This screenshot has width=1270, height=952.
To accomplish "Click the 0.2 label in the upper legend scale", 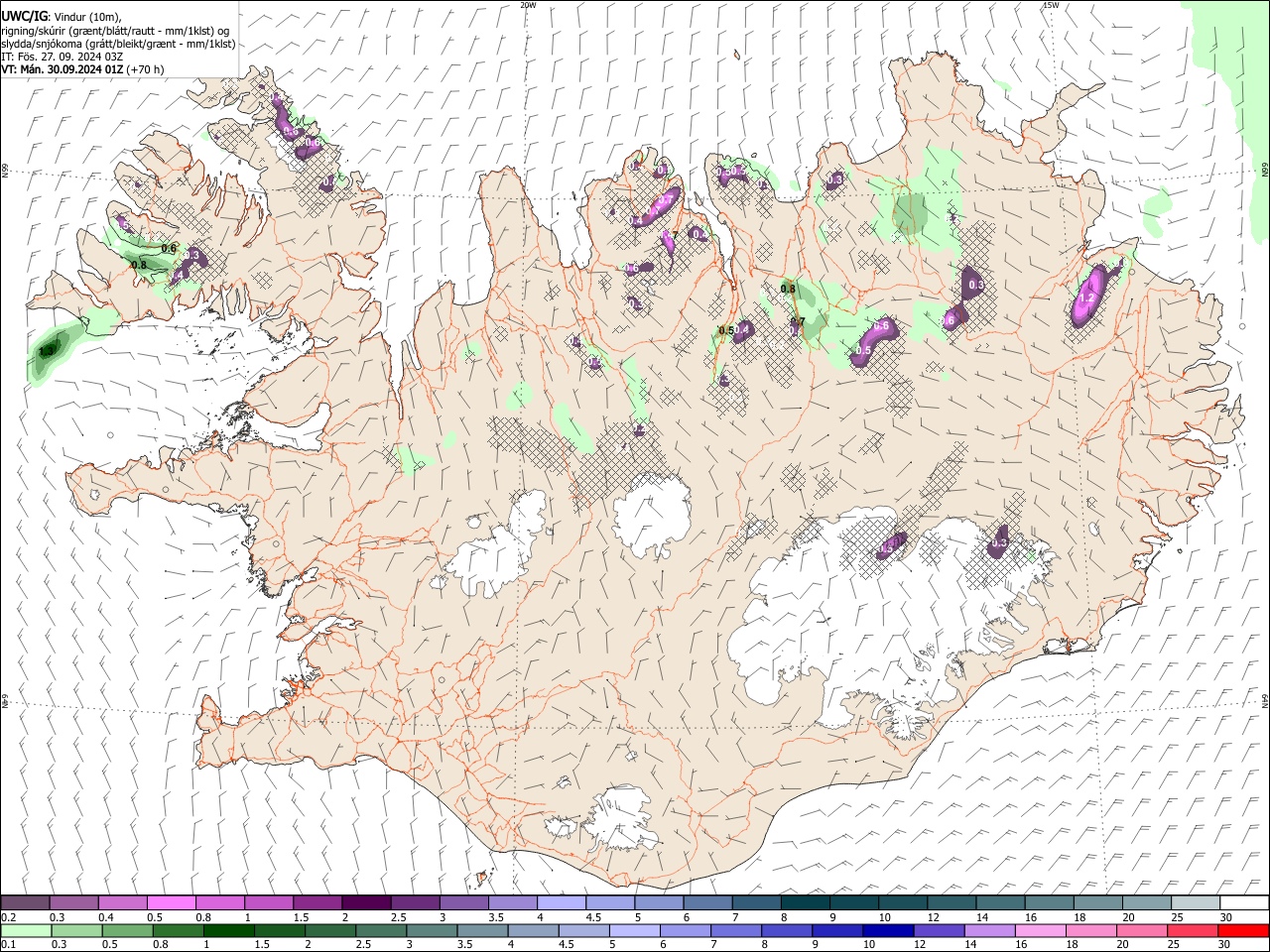I will coord(9,917).
